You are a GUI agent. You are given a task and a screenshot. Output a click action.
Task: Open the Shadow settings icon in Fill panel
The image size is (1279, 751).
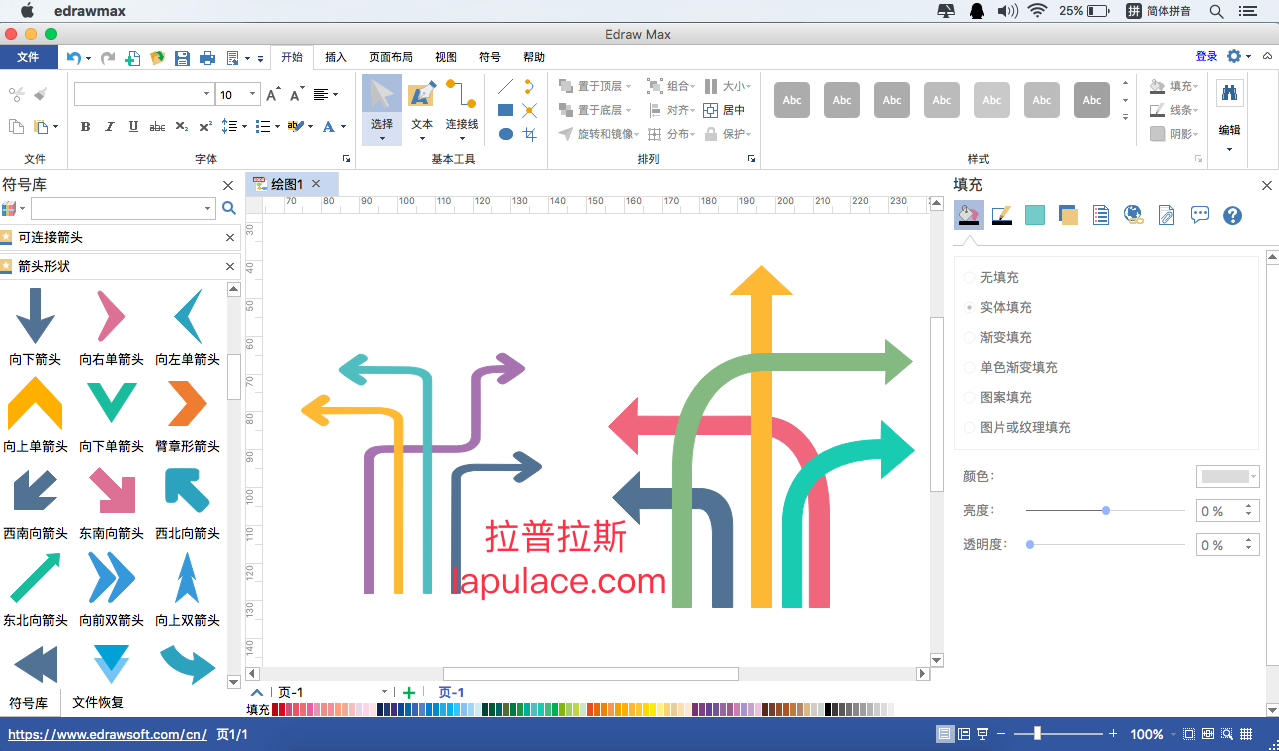[1068, 214]
